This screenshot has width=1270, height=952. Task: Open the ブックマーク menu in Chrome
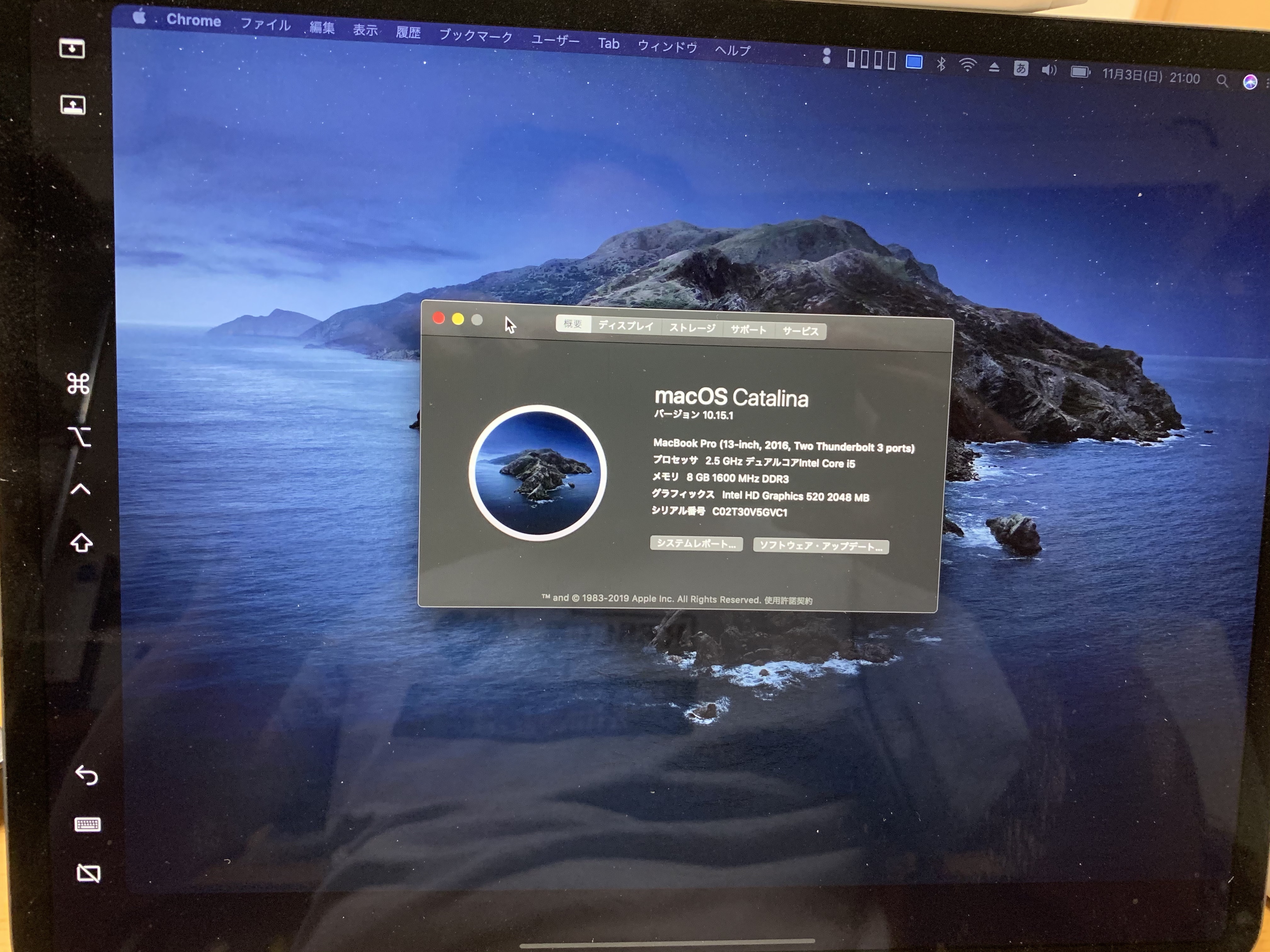pyautogui.click(x=475, y=36)
